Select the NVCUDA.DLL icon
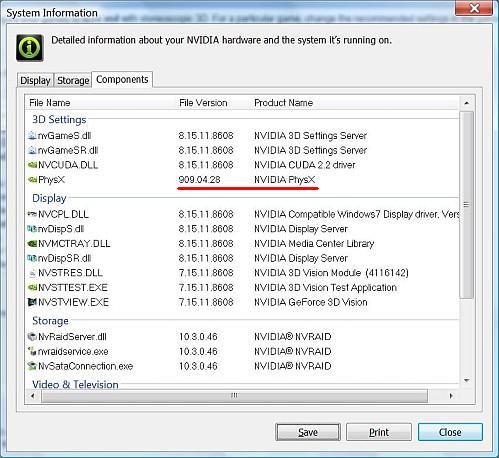The height and width of the screenshot is (458, 499). tap(32, 165)
